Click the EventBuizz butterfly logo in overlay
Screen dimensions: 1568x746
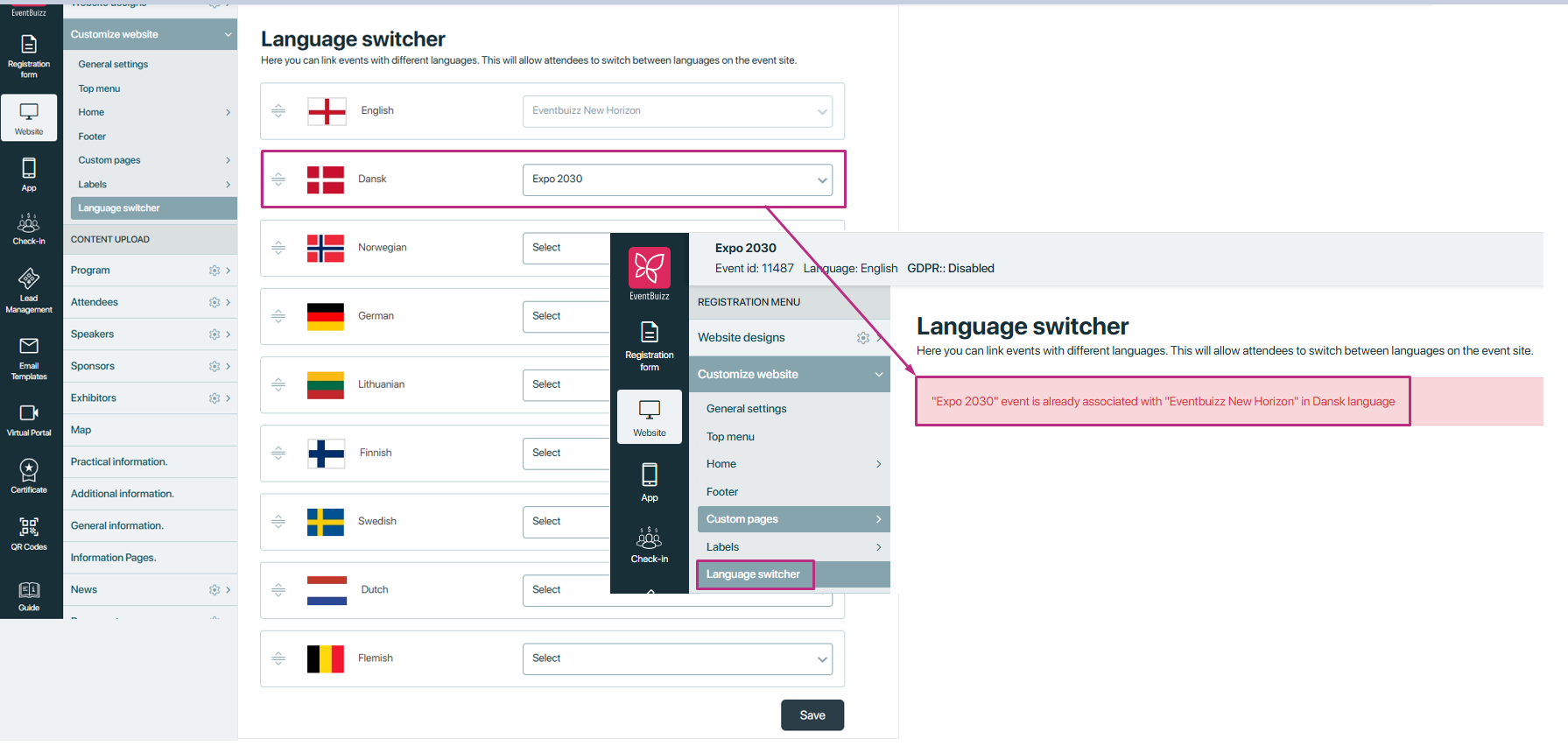650,268
